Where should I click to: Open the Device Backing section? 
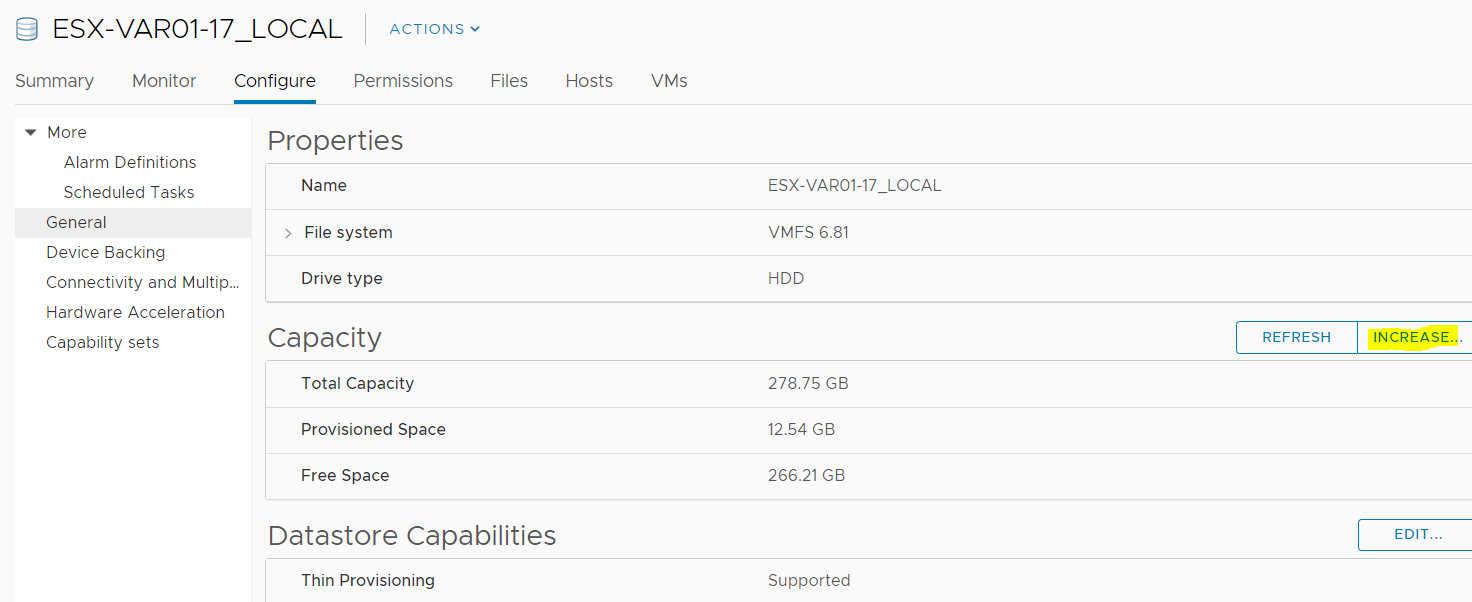(105, 252)
